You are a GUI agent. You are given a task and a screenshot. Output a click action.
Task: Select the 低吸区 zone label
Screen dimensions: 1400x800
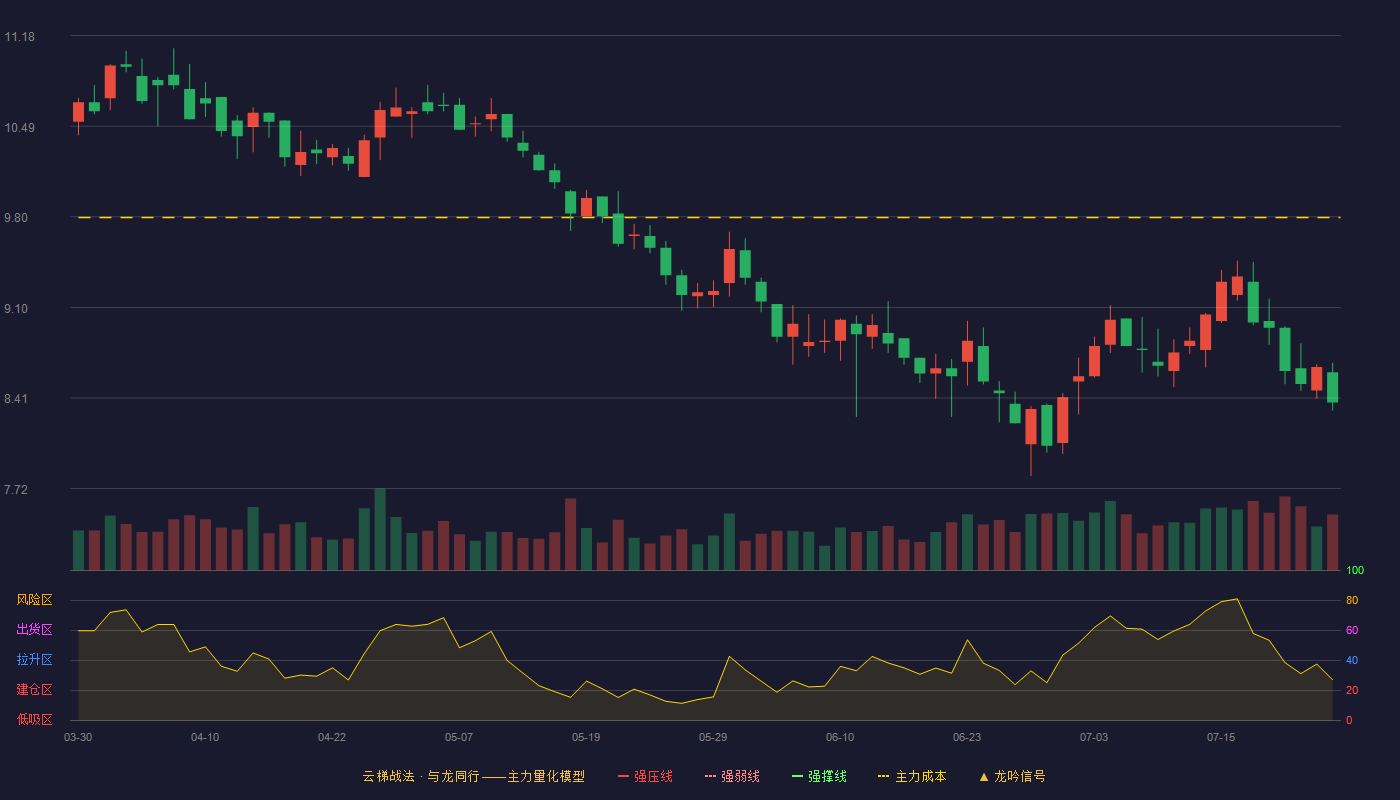point(34,720)
